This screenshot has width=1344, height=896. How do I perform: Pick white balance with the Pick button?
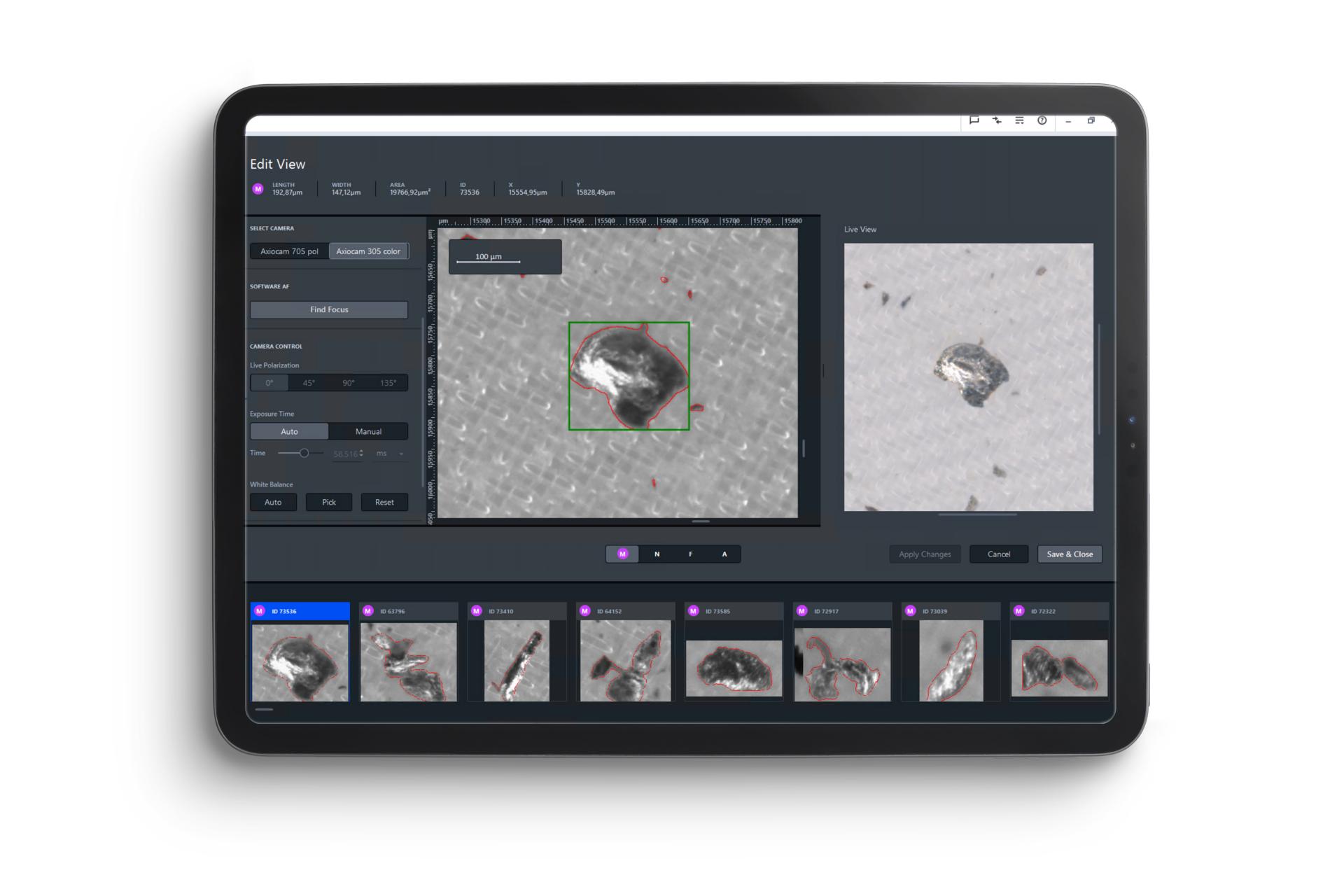coord(328,503)
